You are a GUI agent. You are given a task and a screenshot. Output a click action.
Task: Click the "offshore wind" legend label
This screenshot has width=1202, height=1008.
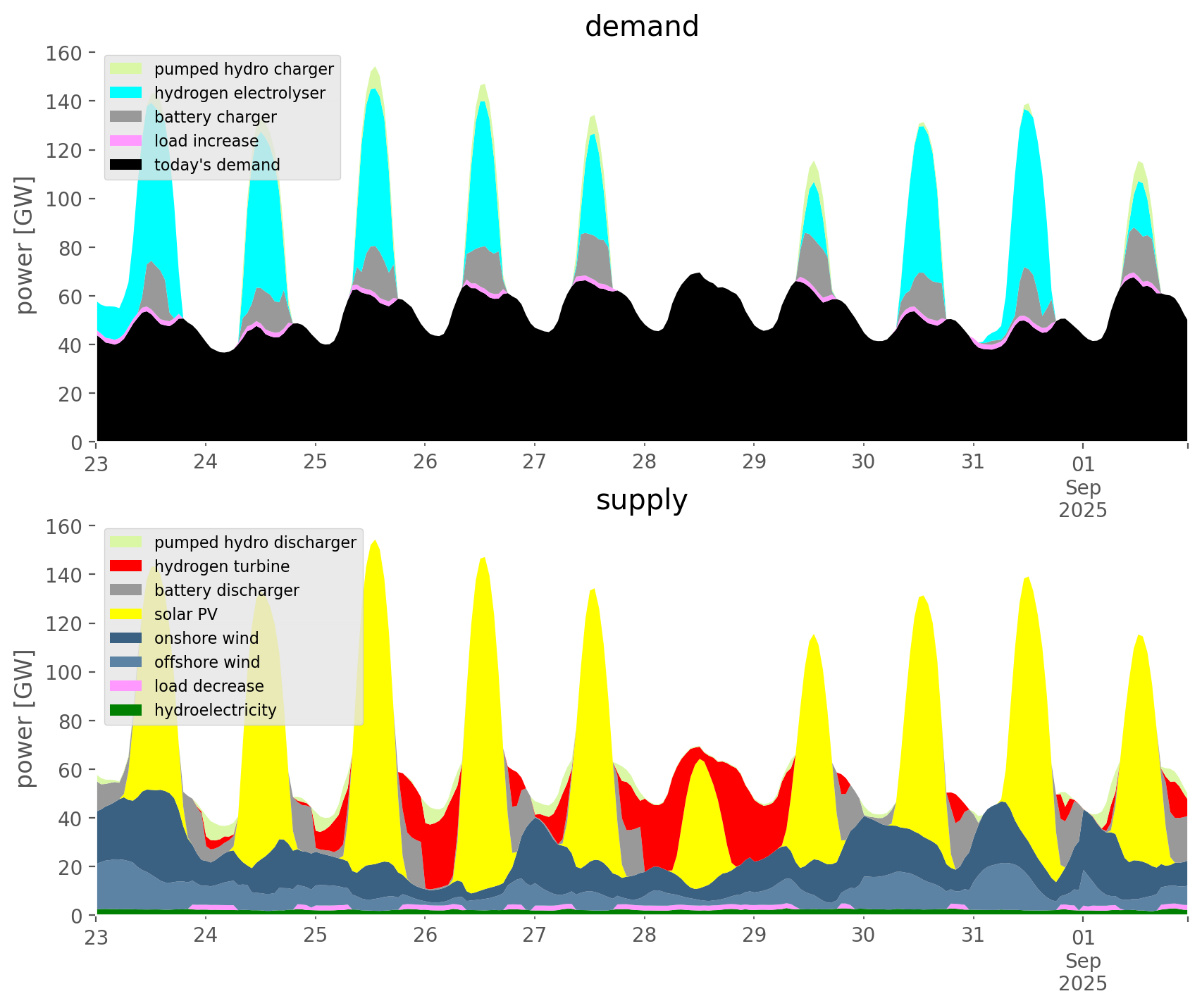tap(207, 662)
